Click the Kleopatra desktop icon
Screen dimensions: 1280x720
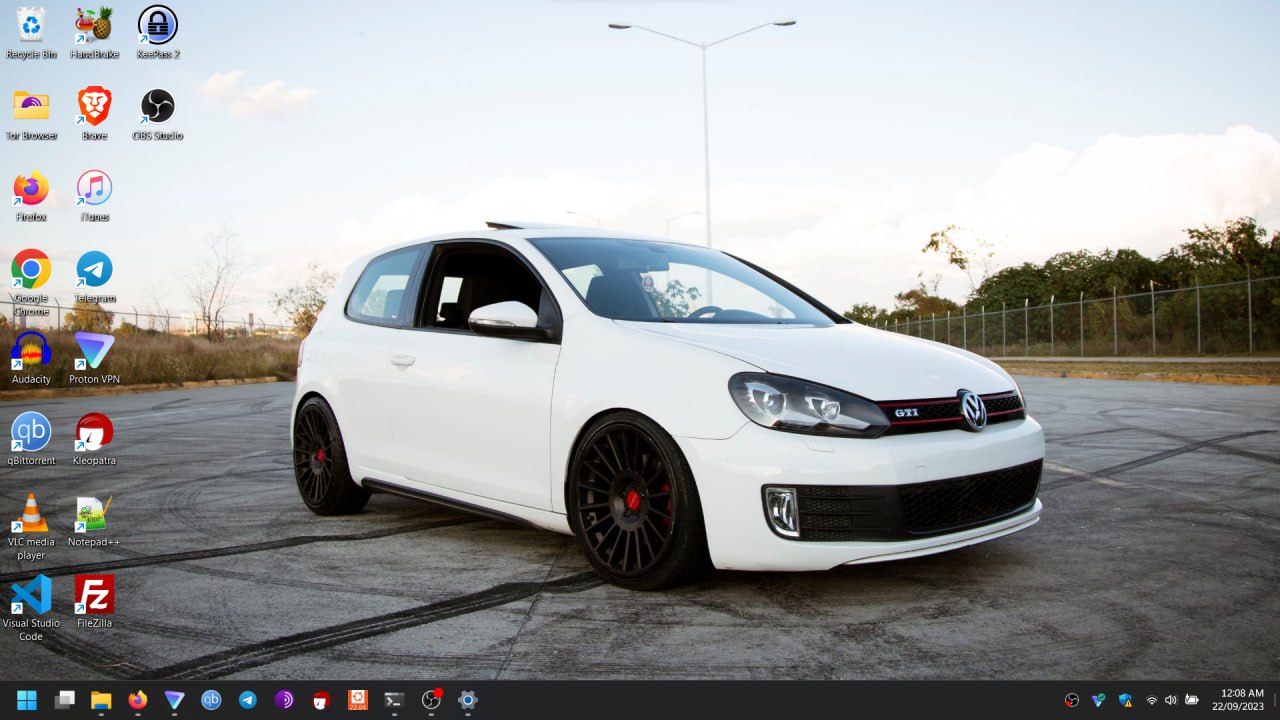click(94, 432)
